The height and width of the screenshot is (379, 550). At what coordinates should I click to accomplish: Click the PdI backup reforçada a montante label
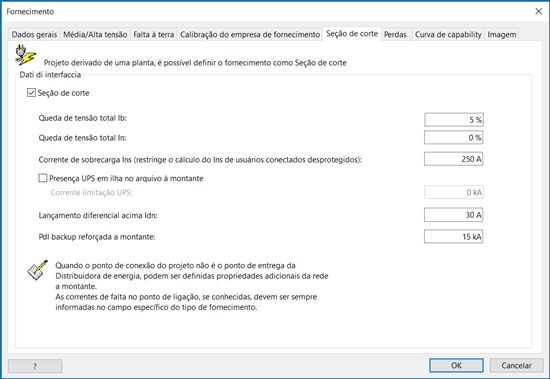(97, 237)
